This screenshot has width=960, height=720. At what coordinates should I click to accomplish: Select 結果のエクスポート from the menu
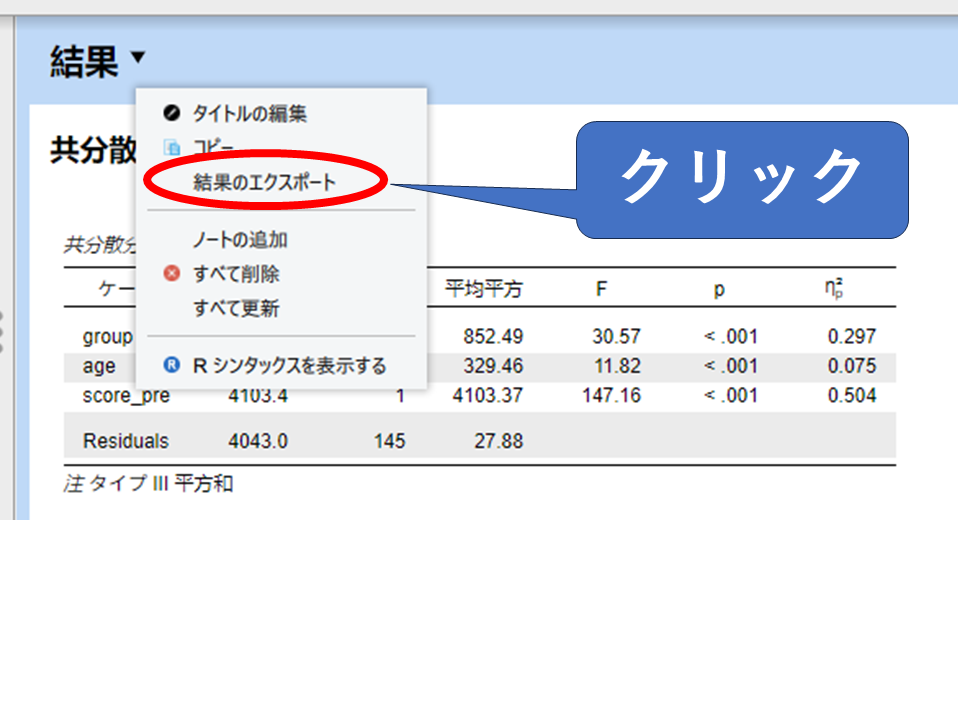[x=264, y=183]
